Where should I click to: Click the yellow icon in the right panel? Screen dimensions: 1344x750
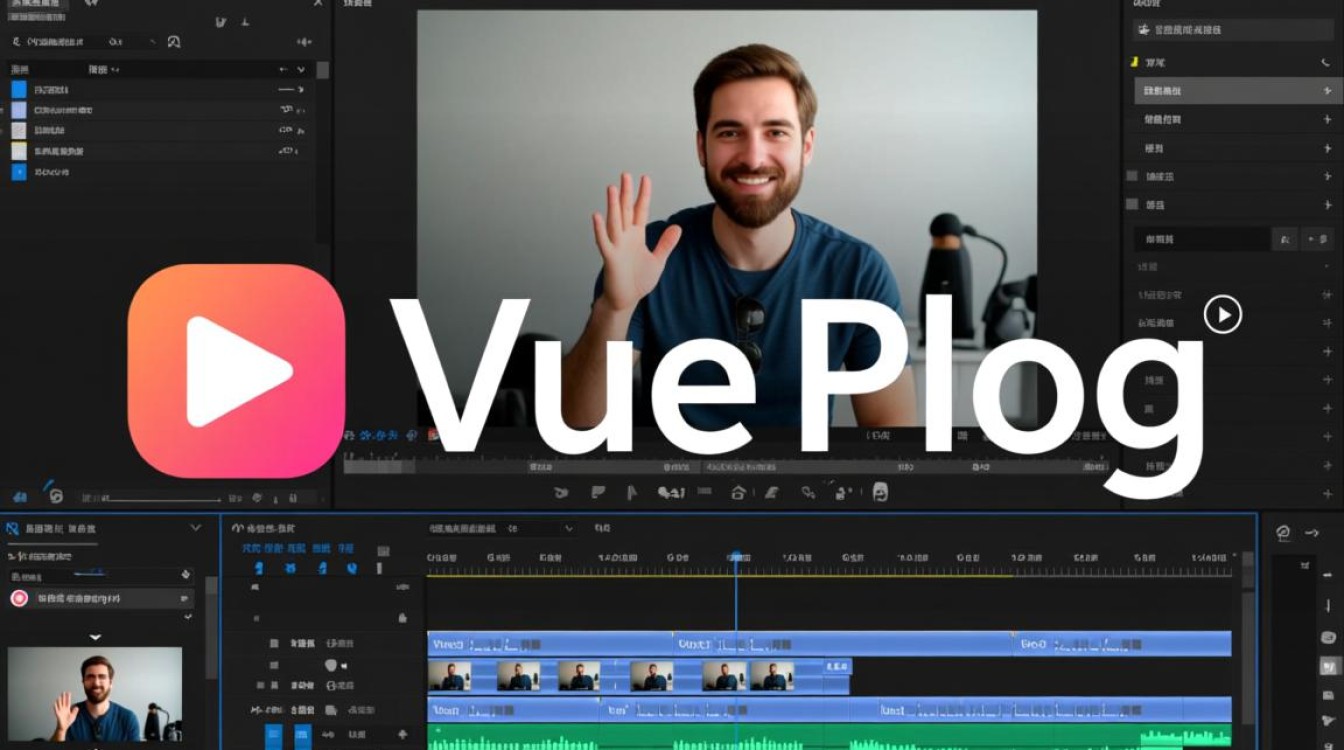coord(1133,62)
